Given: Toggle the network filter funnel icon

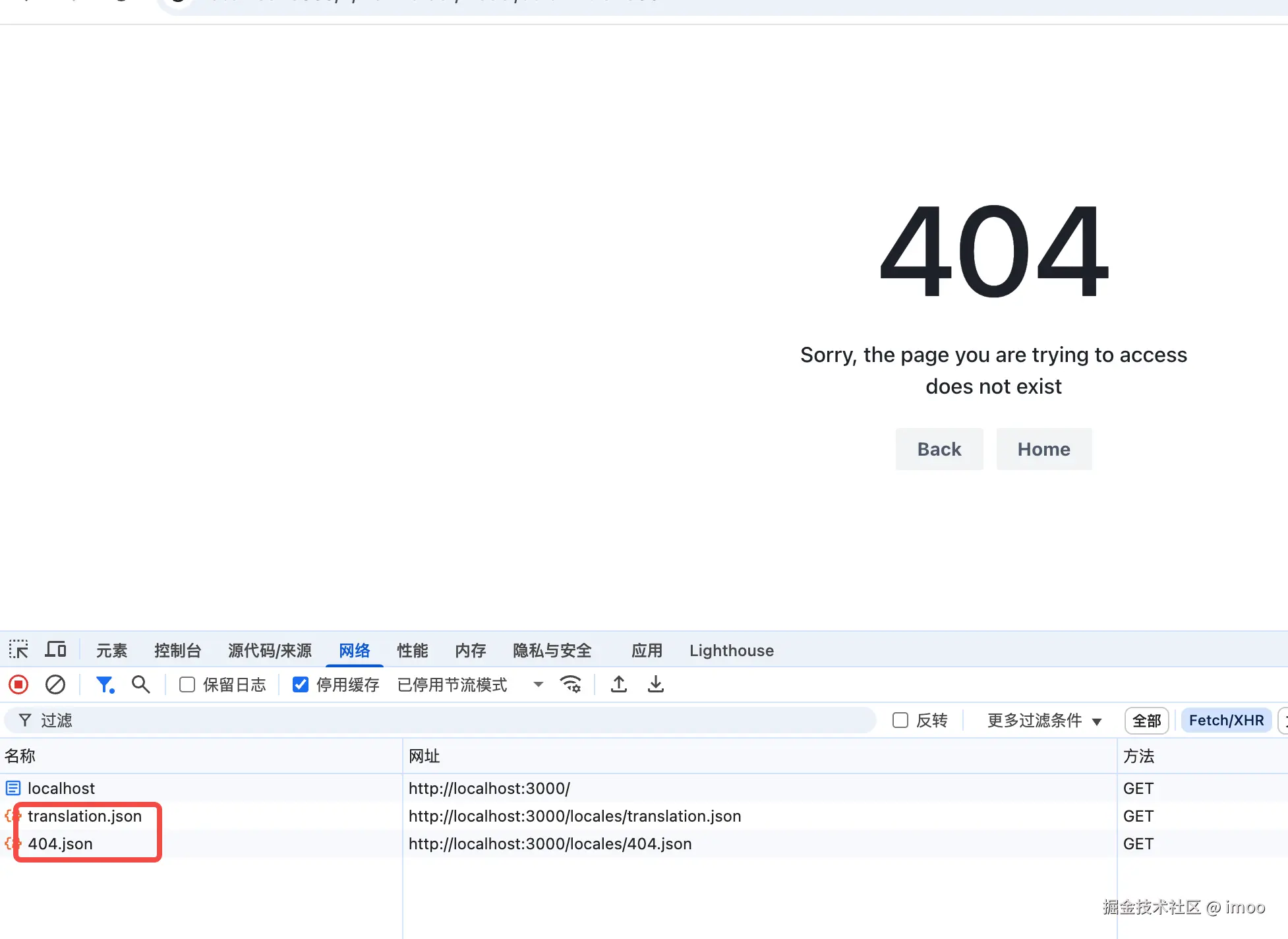Looking at the screenshot, I should click(104, 684).
